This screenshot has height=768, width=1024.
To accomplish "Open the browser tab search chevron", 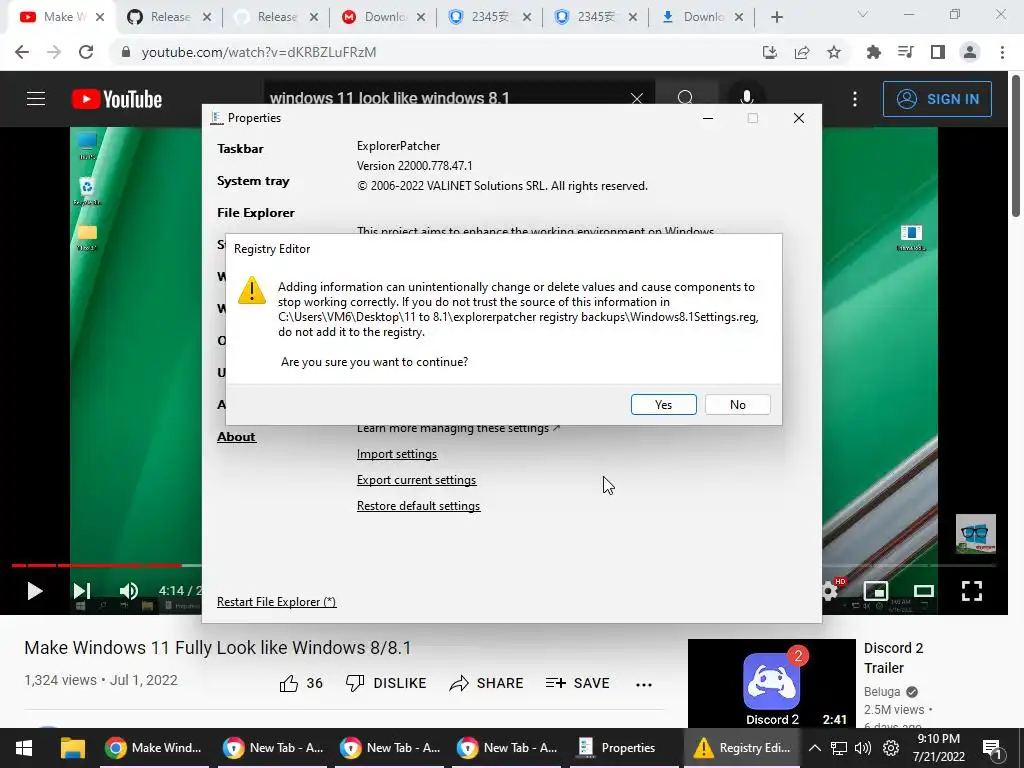I will (863, 15).
